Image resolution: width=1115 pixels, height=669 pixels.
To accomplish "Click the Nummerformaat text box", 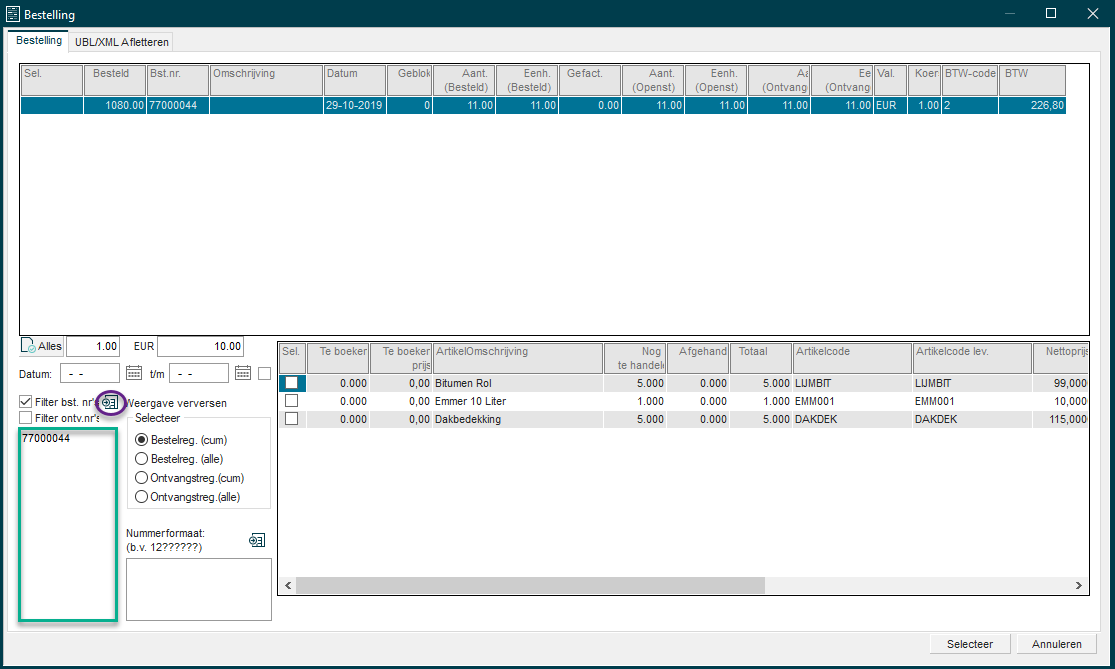I will click(199, 589).
